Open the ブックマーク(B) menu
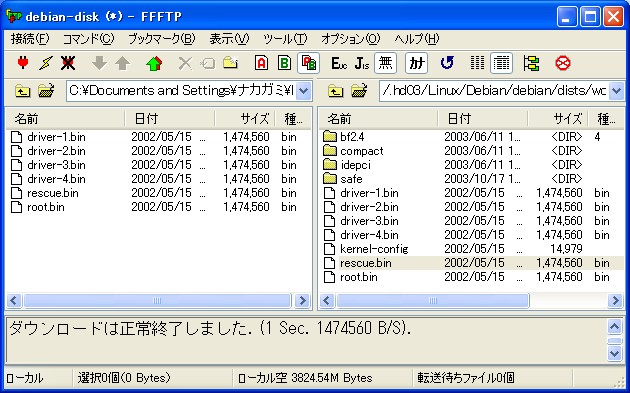The height and width of the screenshot is (393, 630). coord(162,39)
